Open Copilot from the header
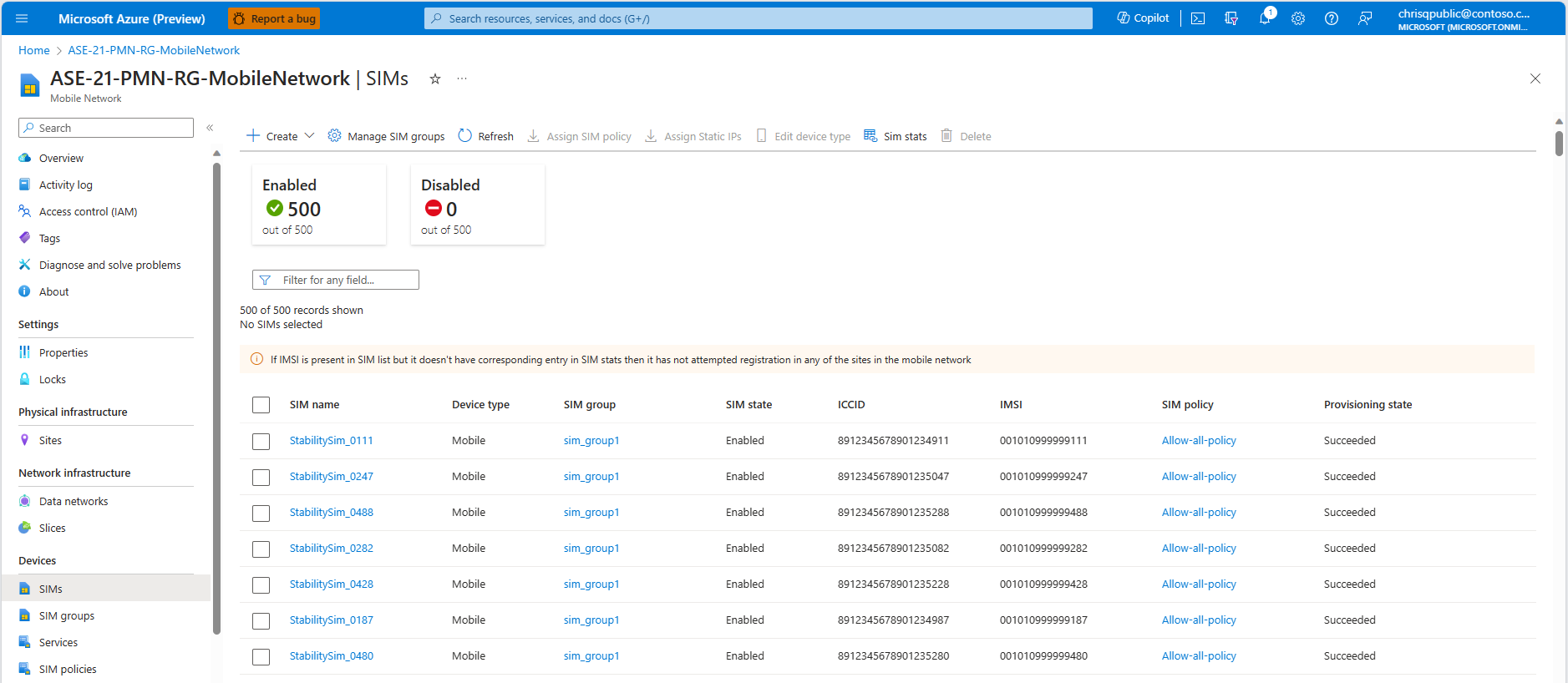Screen dimensions: 1568x683 (1143, 18)
